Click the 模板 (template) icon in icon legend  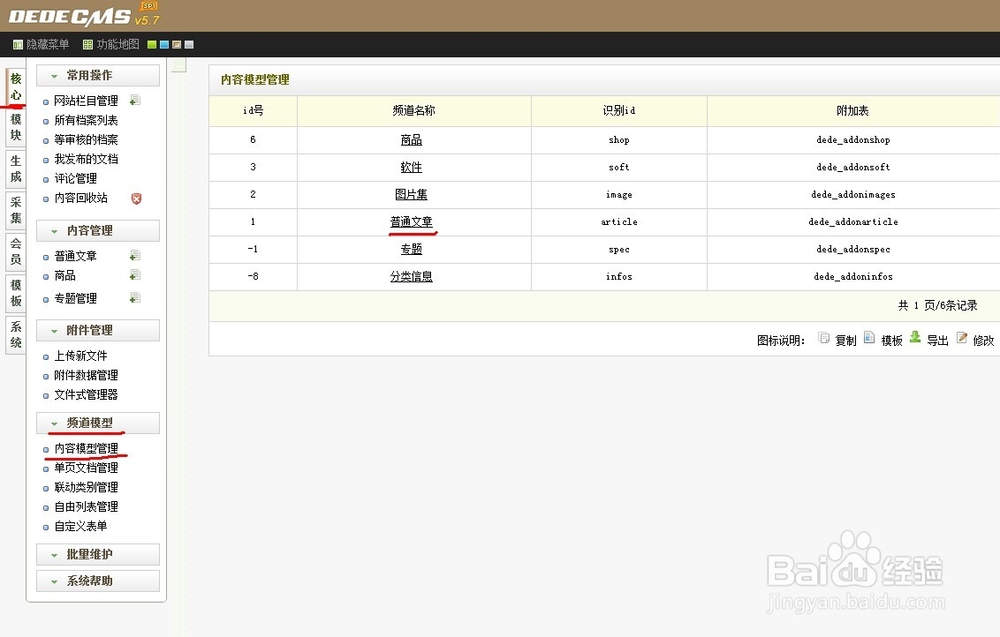867,338
